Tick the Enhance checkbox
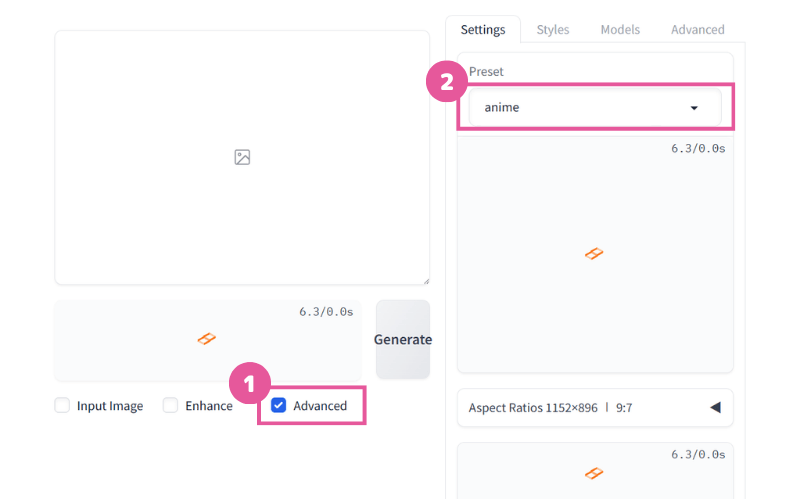800x500 pixels. [170, 406]
